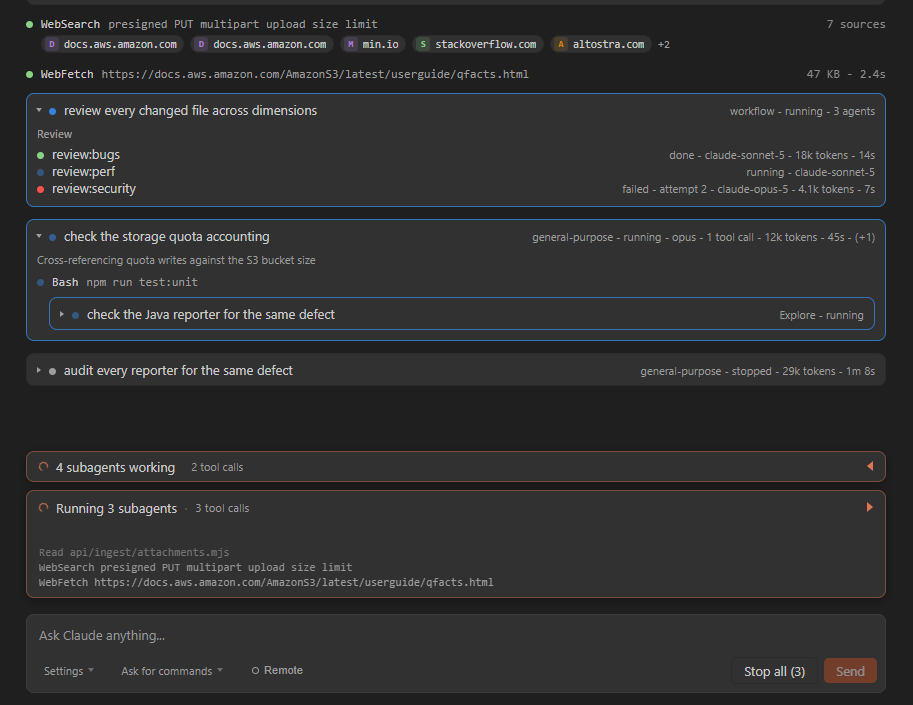Click the status dot of Java reporter subtask
The width and height of the screenshot is (913, 705).
76,316
